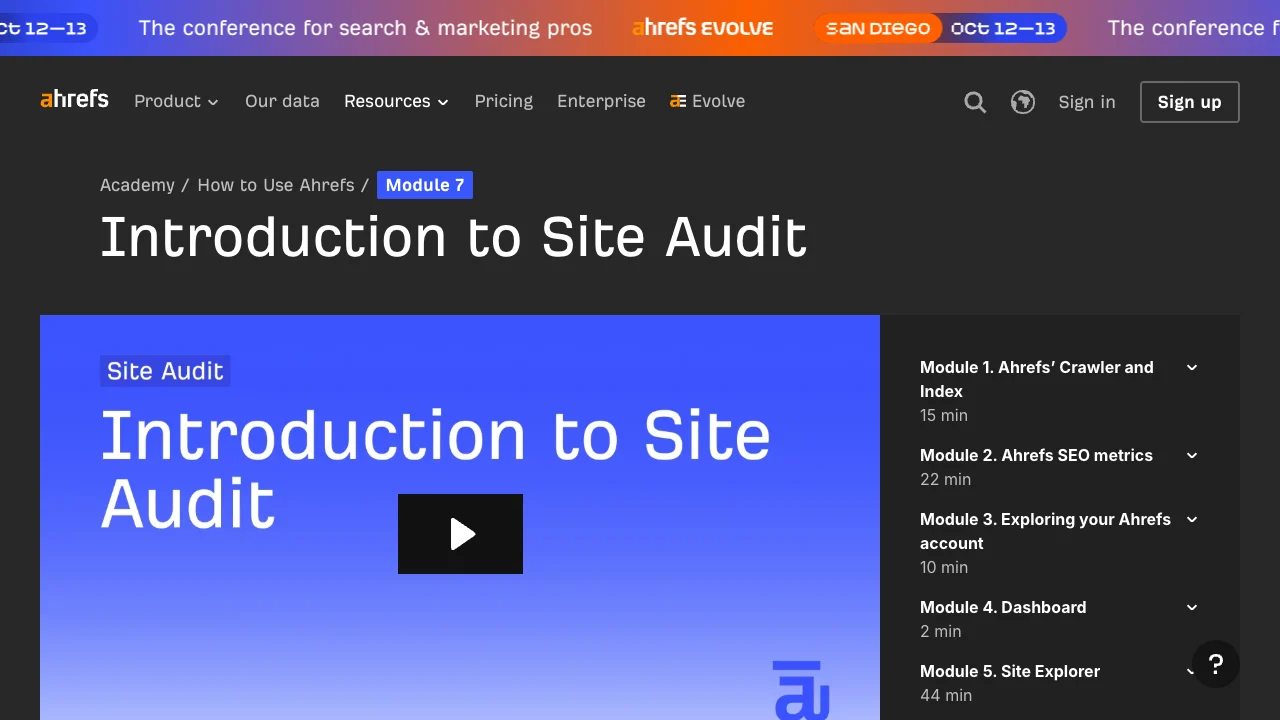This screenshot has height=720, width=1280.
Task: Click the "10 min" duration under Module 3
Action: point(944,567)
